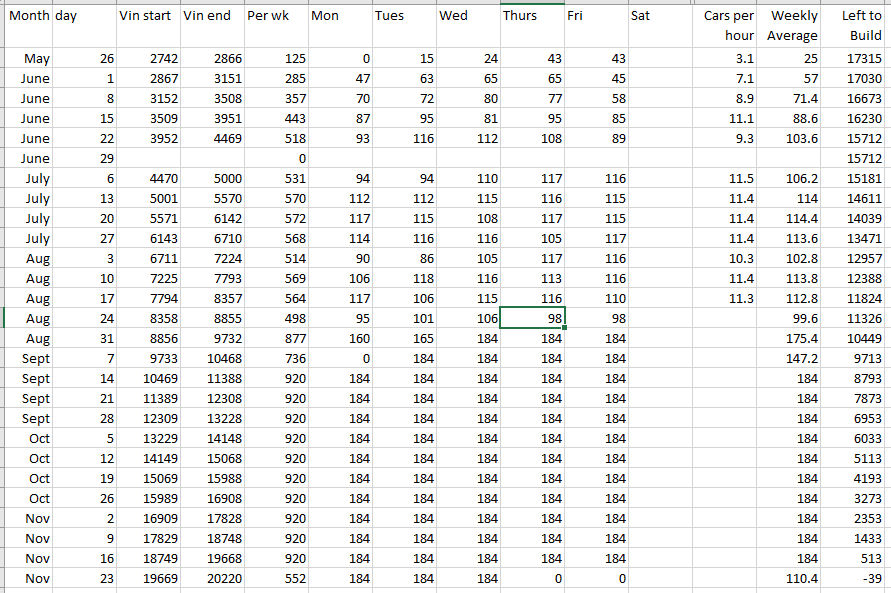Click the Vin start cell containing 2742

tap(147, 59)
